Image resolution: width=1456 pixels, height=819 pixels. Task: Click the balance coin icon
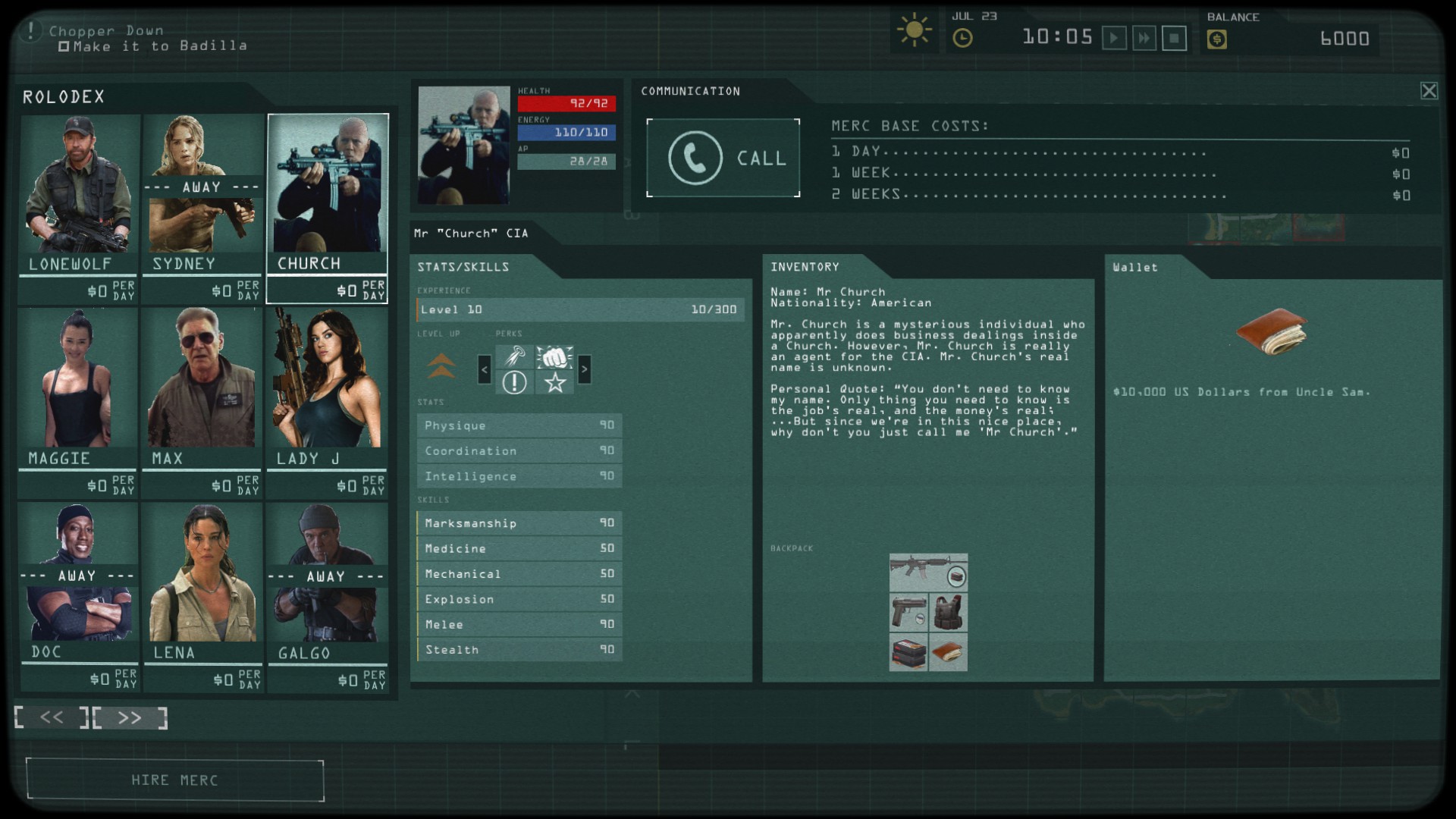(x=1216, y=39)
